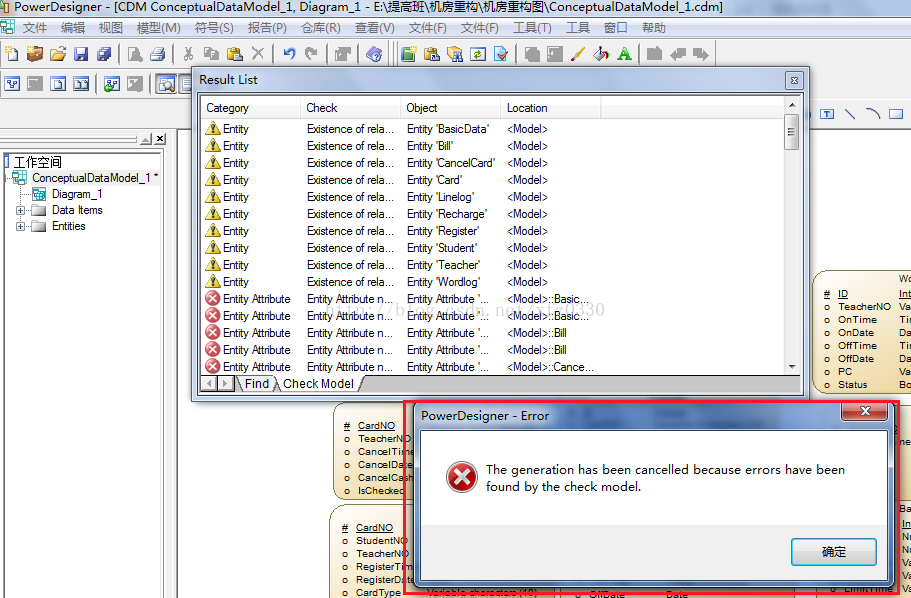
Task: Open the 模型(M) menu
Action: (x=158, y=28)
